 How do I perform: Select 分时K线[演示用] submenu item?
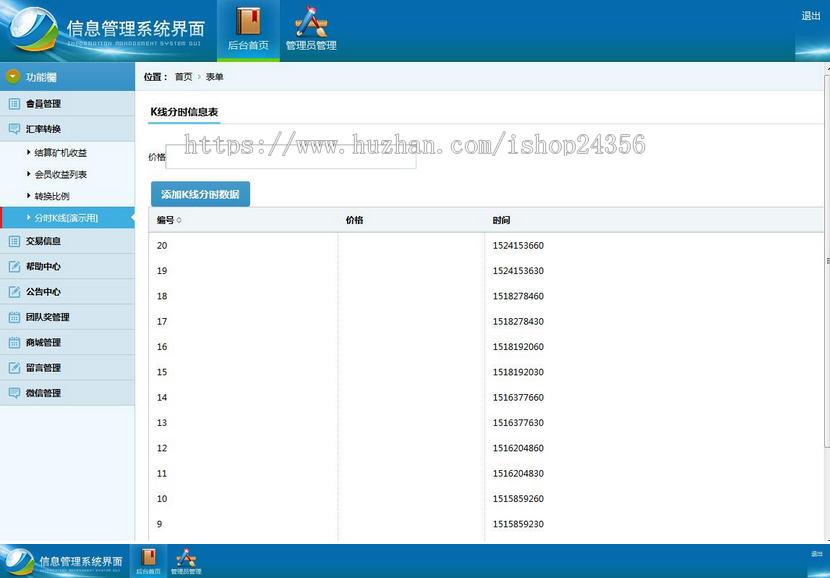click(x=66, y=218)
